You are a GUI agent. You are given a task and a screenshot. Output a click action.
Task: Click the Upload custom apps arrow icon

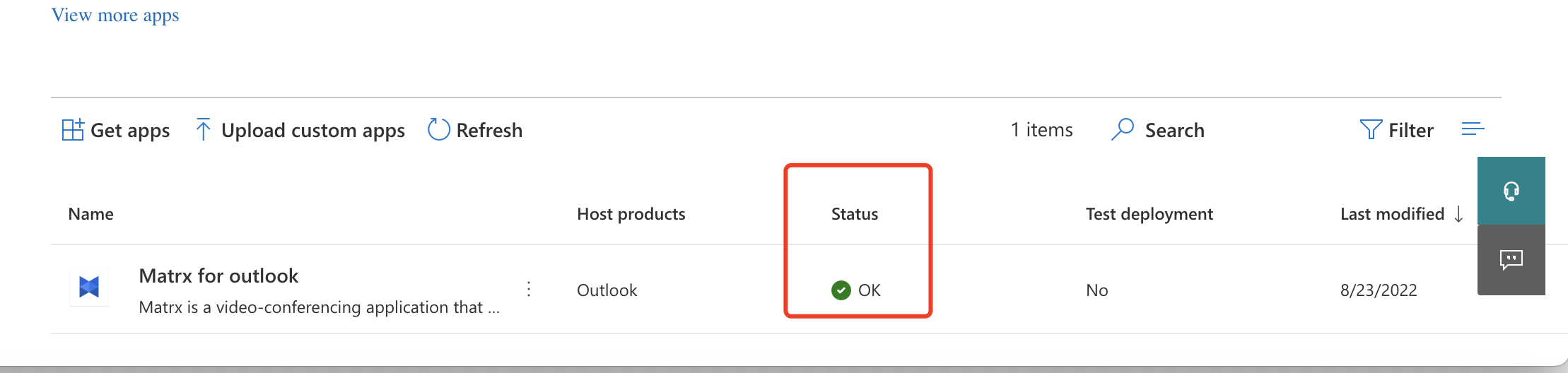(203, 130)
